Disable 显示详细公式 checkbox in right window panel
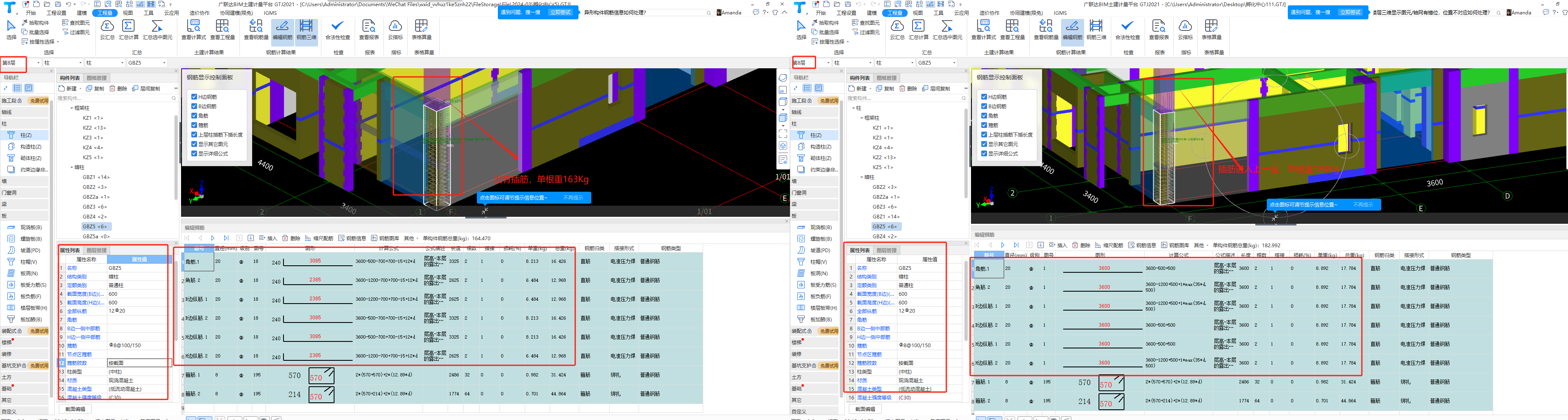The image size is (1568, 420). 984,154
